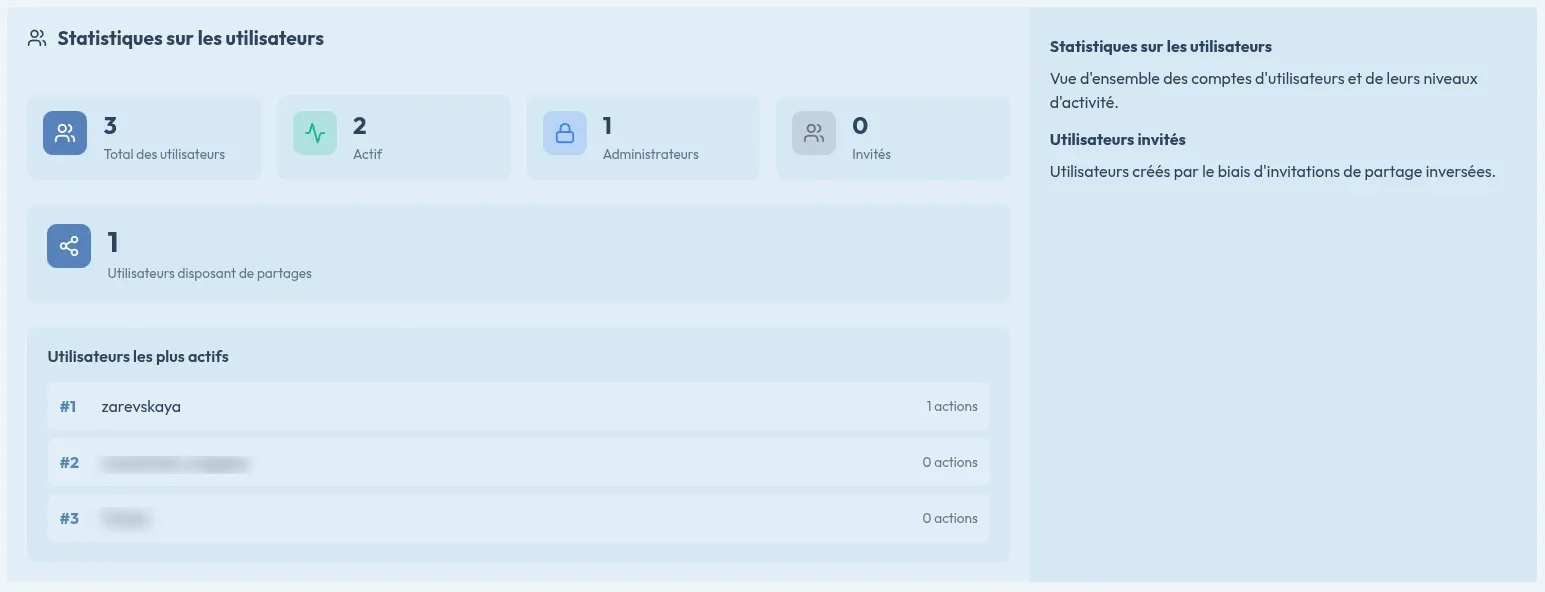This screenshot has width=1545, height=592.
Task: Click the Utilisateurs disposant de partages label
Action: click(209, 274)
